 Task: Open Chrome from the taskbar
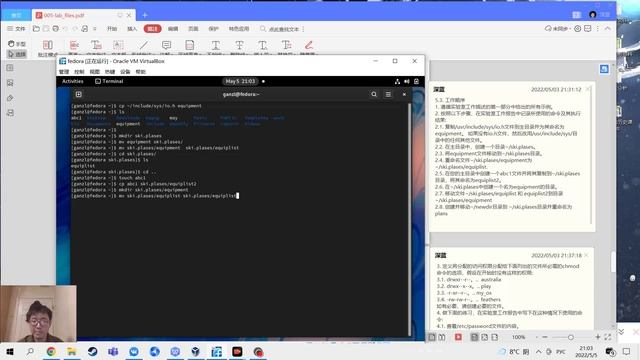tap(51, 351)
